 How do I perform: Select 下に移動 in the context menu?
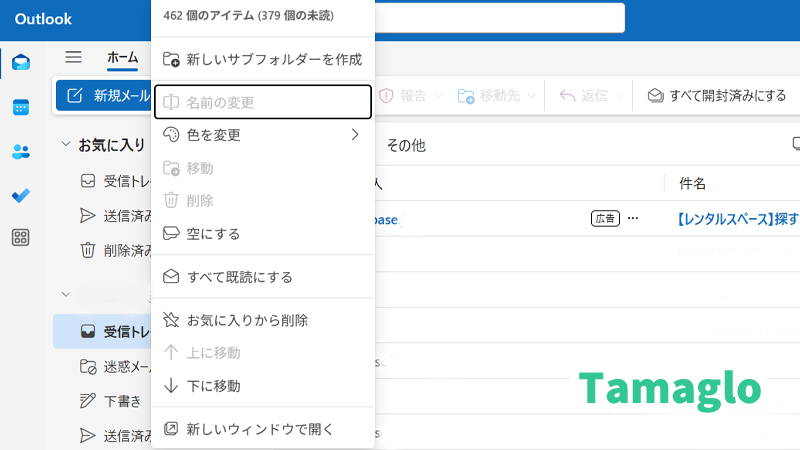tap(213, 385)
